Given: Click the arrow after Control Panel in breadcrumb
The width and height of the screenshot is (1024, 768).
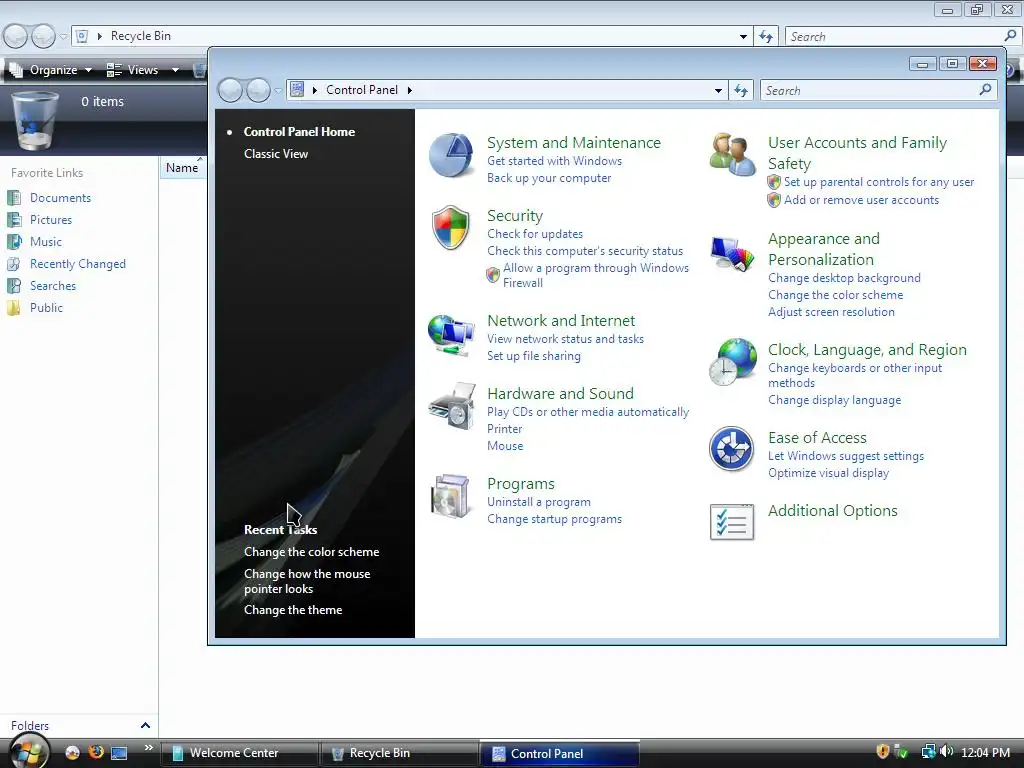Looking at the screenshot, I should coord(409,90).
